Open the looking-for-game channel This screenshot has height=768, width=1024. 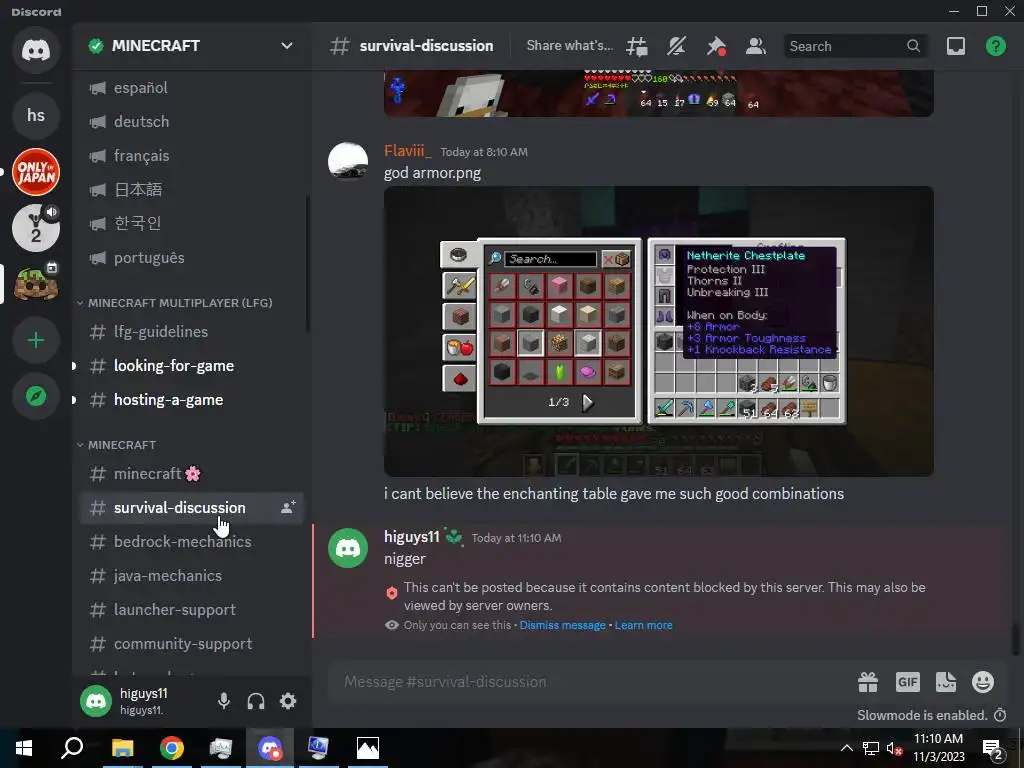[x=191, y=366]
